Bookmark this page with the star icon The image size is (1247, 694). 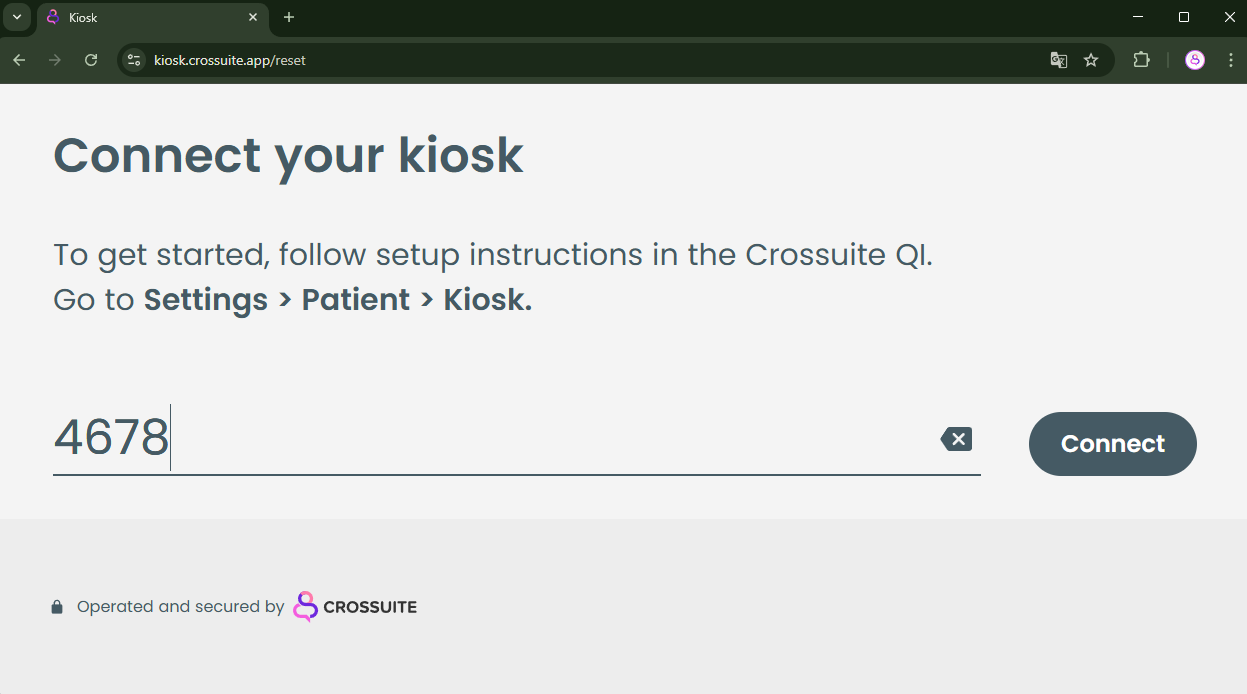[1091, 60]
